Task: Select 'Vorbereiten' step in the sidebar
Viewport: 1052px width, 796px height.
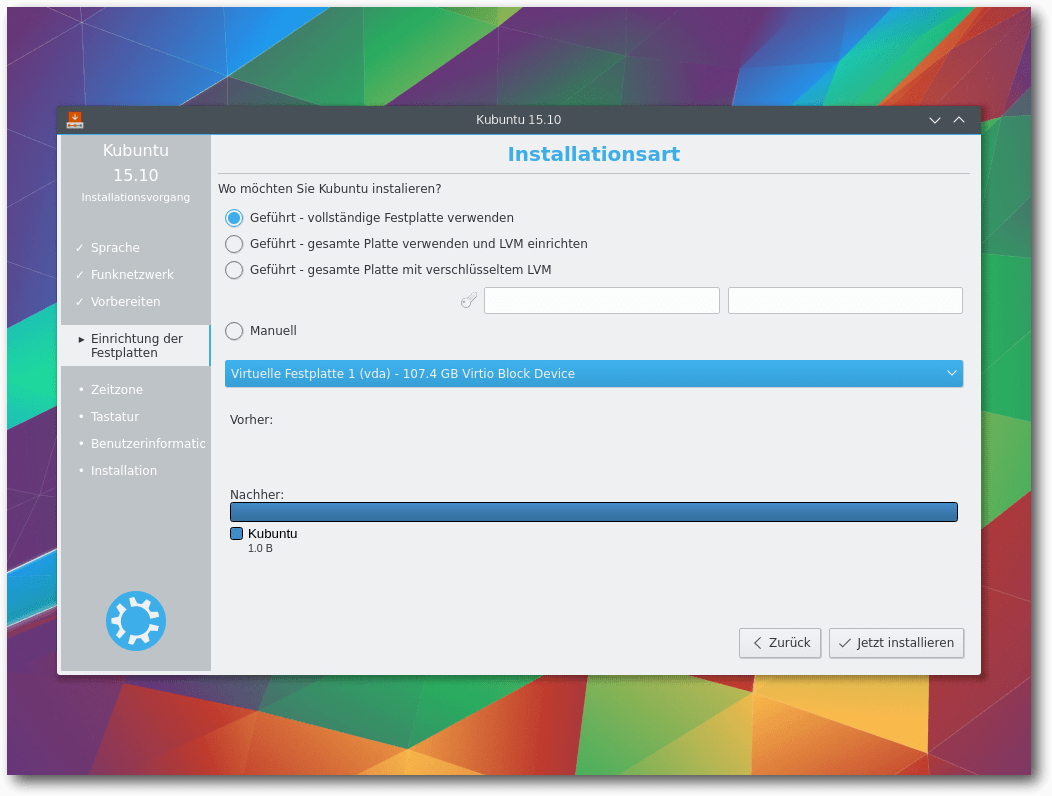Action: (125, 301)
